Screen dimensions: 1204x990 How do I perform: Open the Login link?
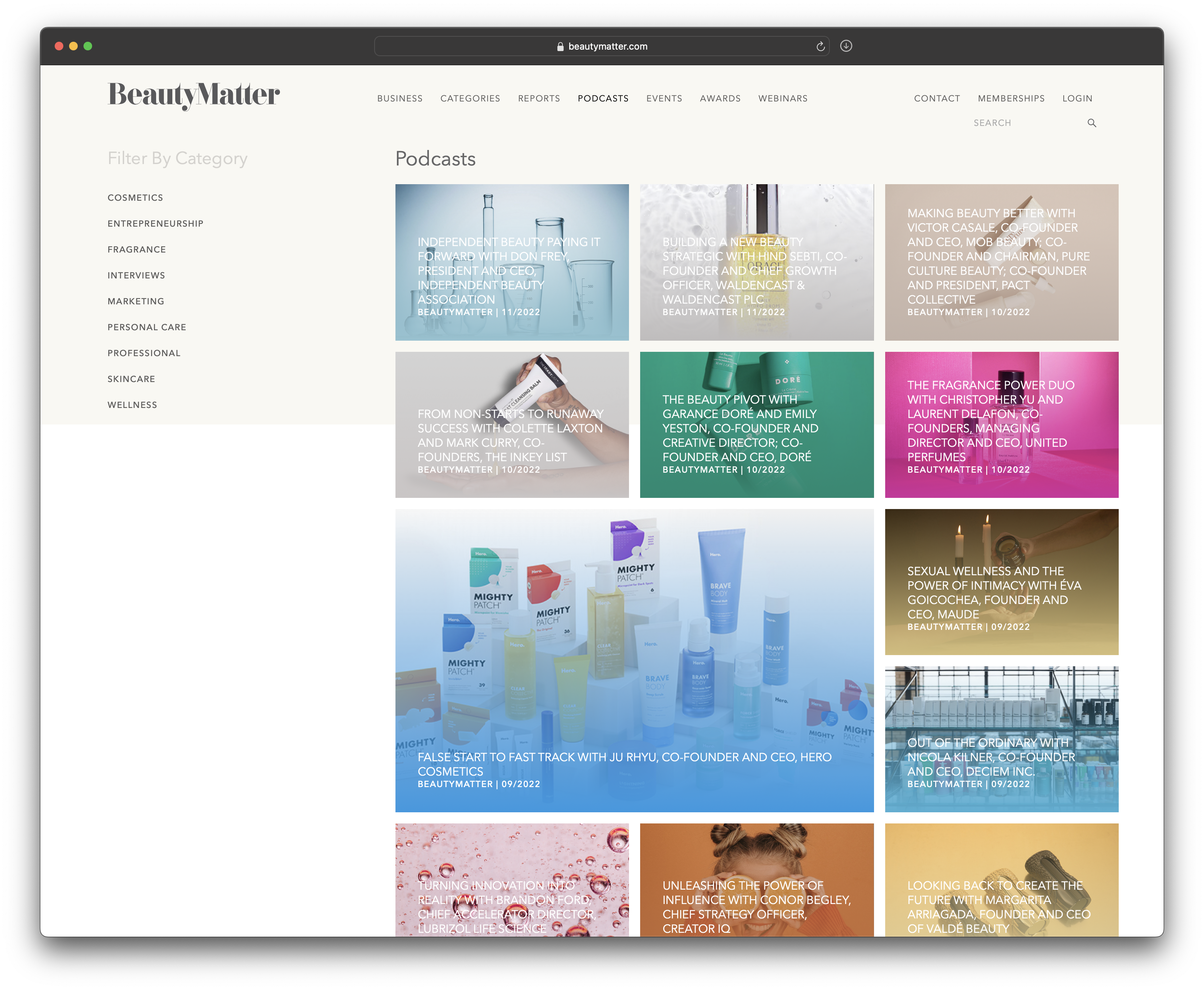[1077, 99]
